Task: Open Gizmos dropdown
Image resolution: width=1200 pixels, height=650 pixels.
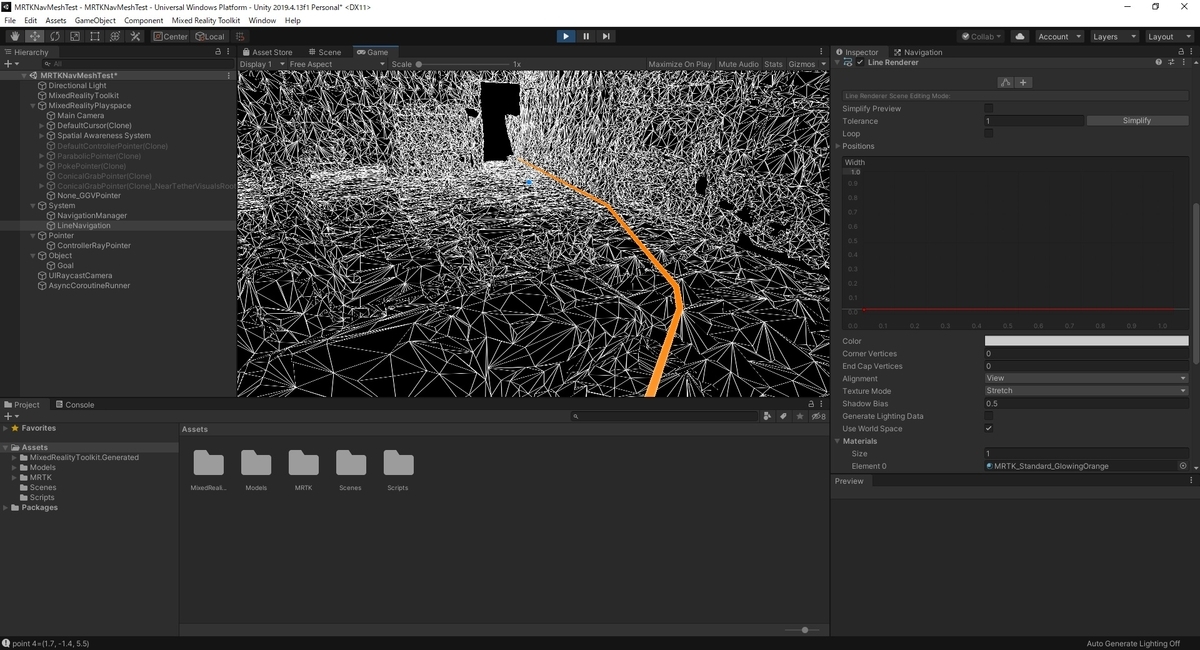Action: (x=806, y=64)
